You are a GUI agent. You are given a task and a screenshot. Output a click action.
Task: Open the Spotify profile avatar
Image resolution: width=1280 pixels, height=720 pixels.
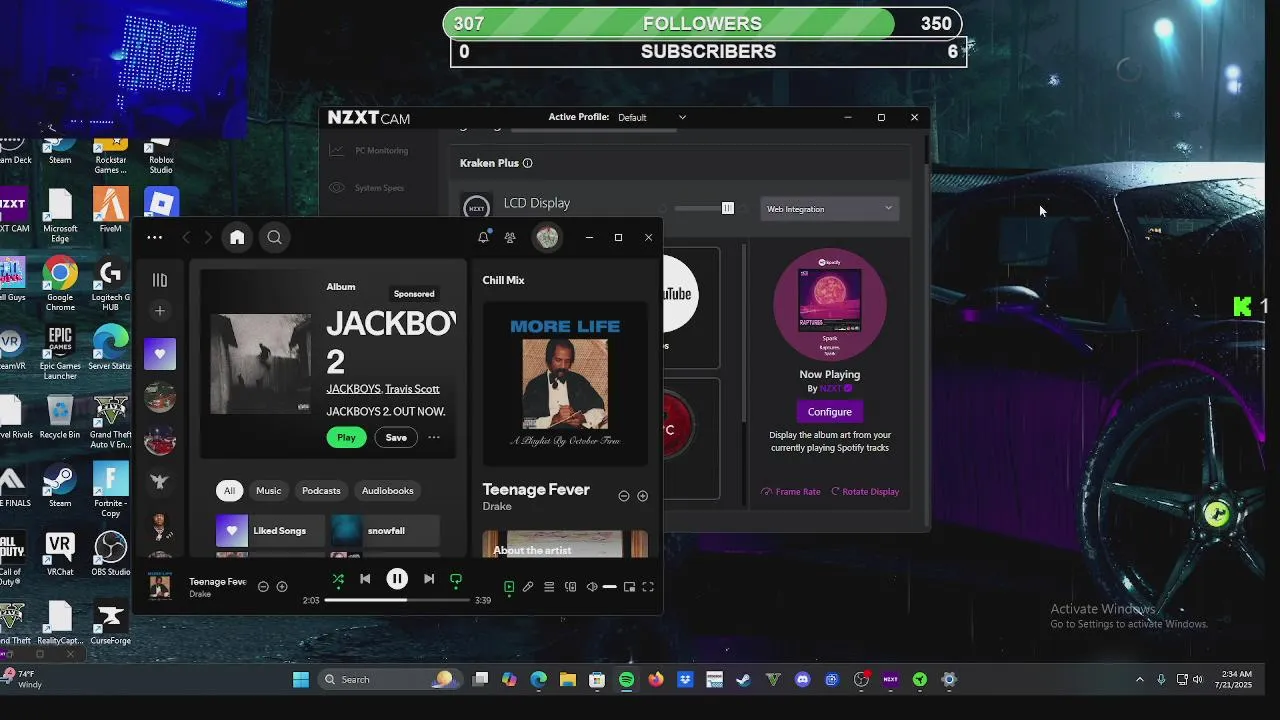[x=547, y=237]
